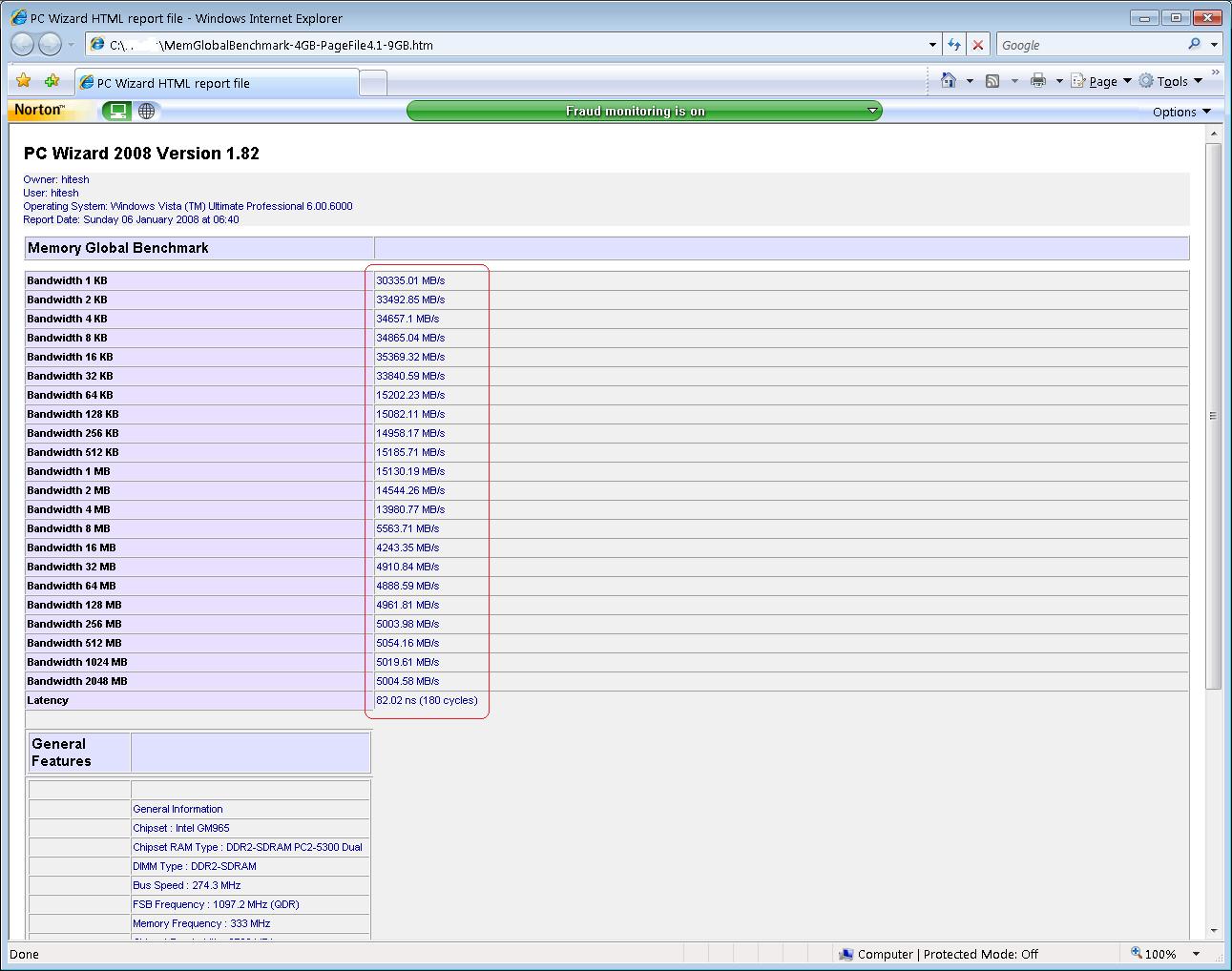Click the Norton green monitor icon

pos(117,111)
